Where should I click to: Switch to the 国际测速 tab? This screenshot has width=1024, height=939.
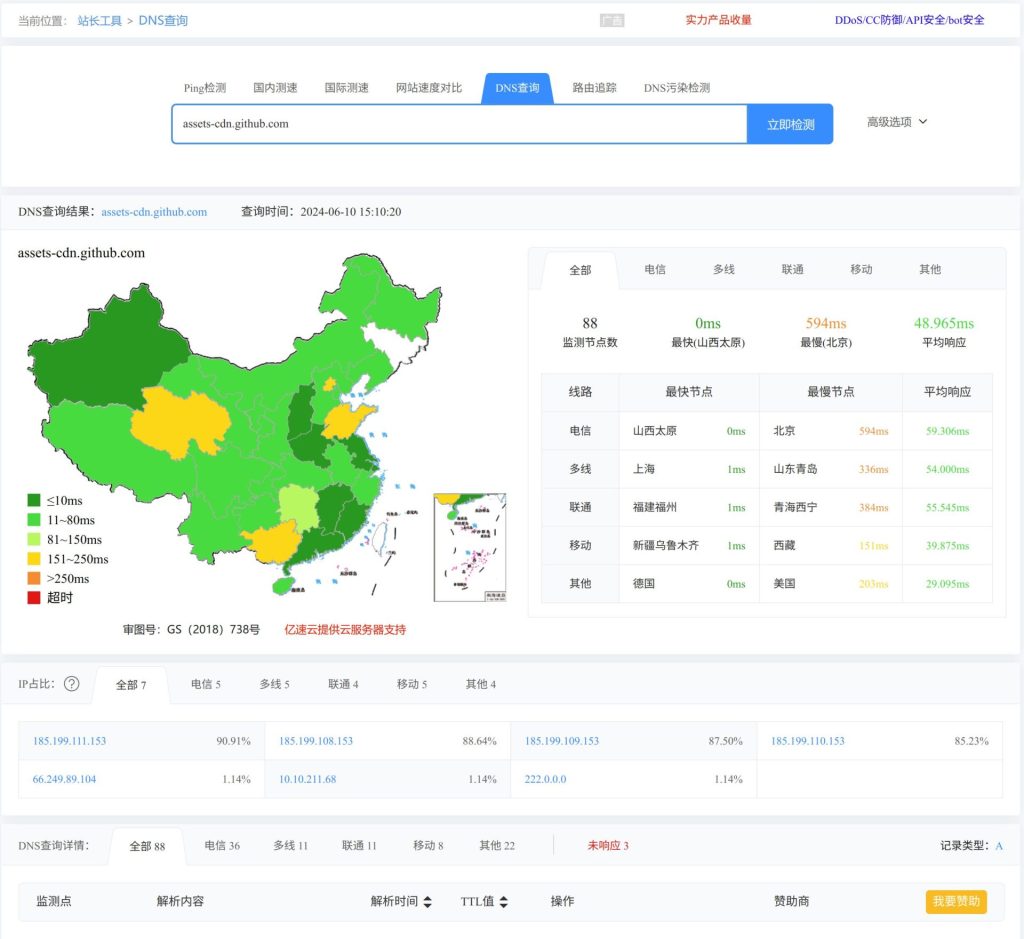[x=346, y=88]
